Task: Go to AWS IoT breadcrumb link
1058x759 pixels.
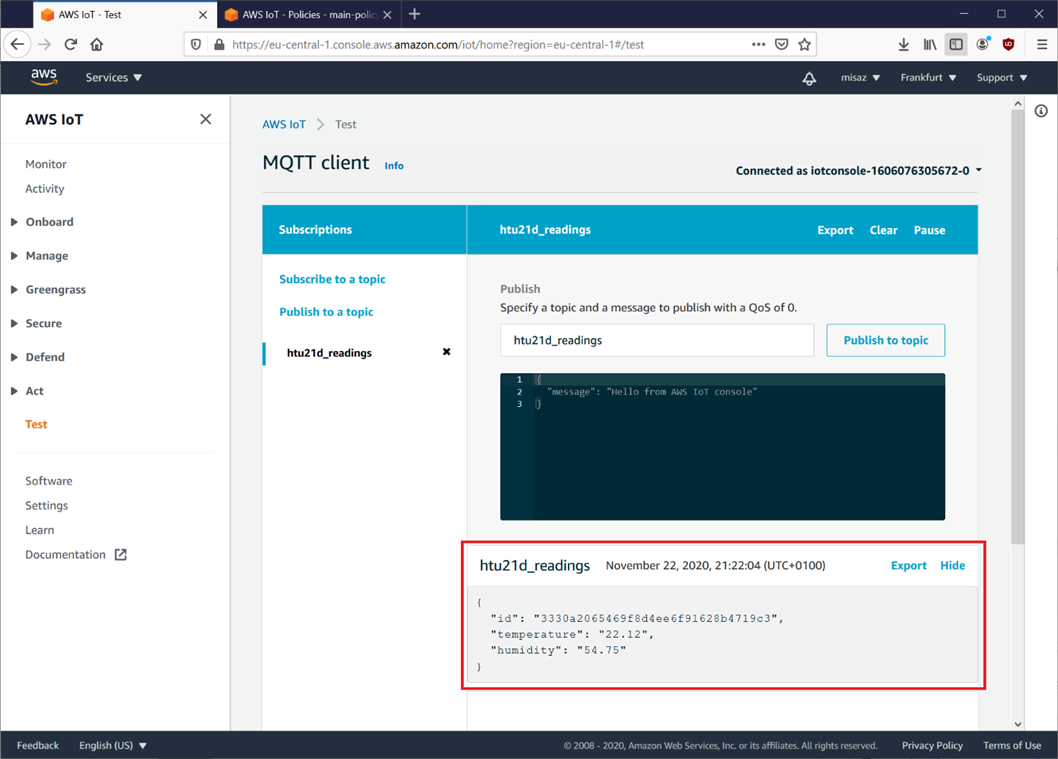Action: 284,124
